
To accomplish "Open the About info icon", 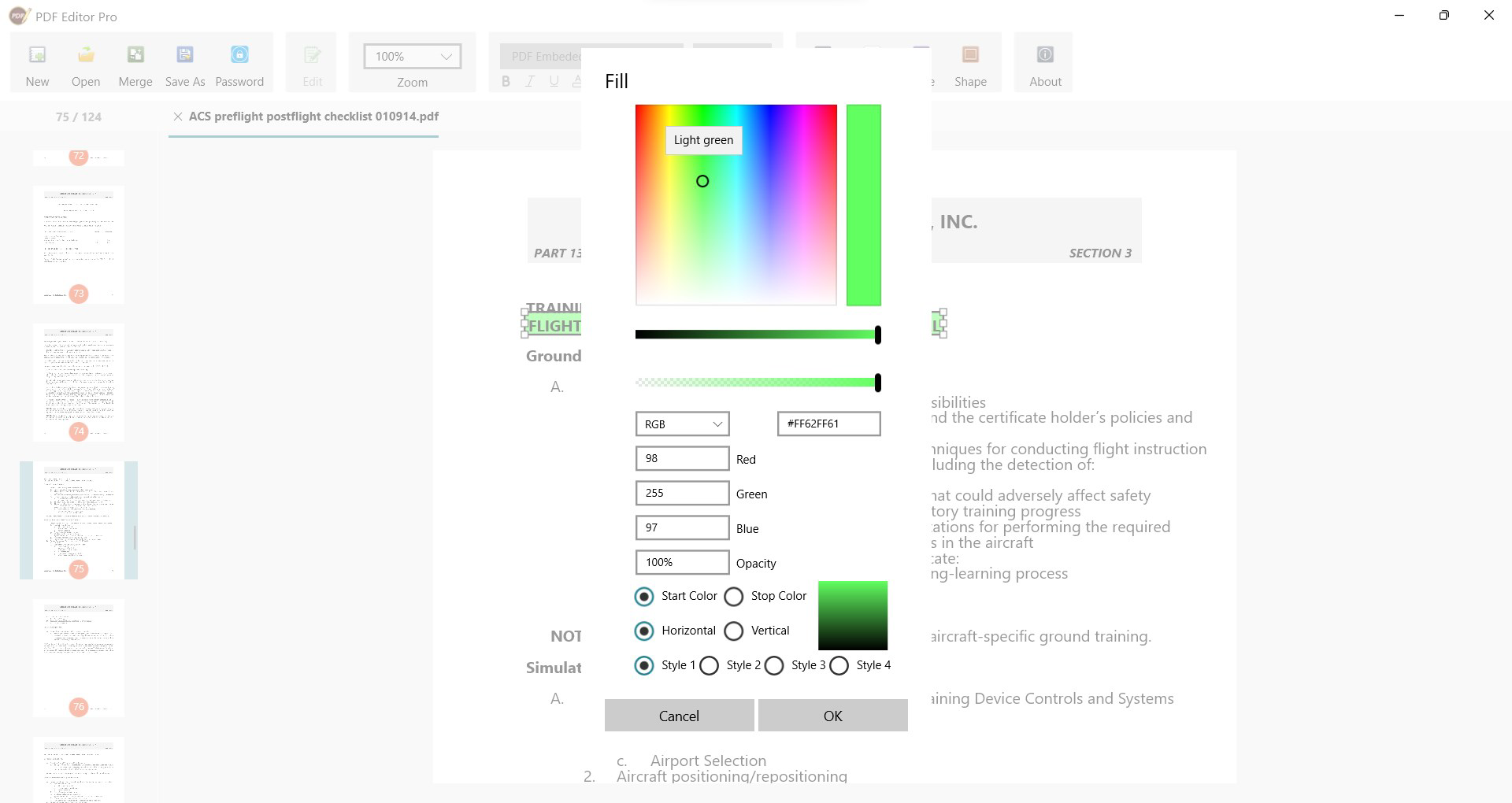I will 1045,55.
